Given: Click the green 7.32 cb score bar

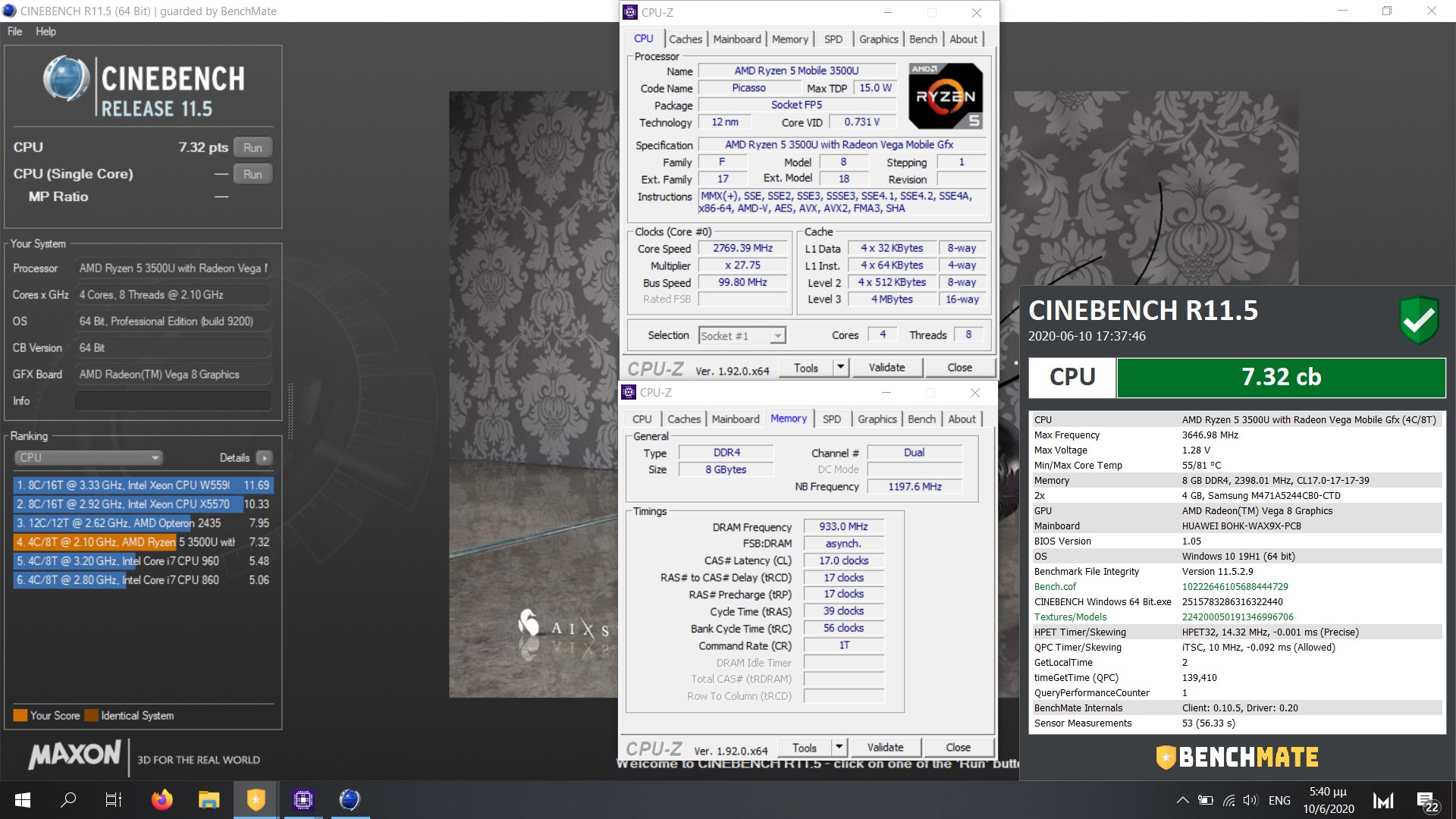Looking at the screenshot, I should (1281, 377).
